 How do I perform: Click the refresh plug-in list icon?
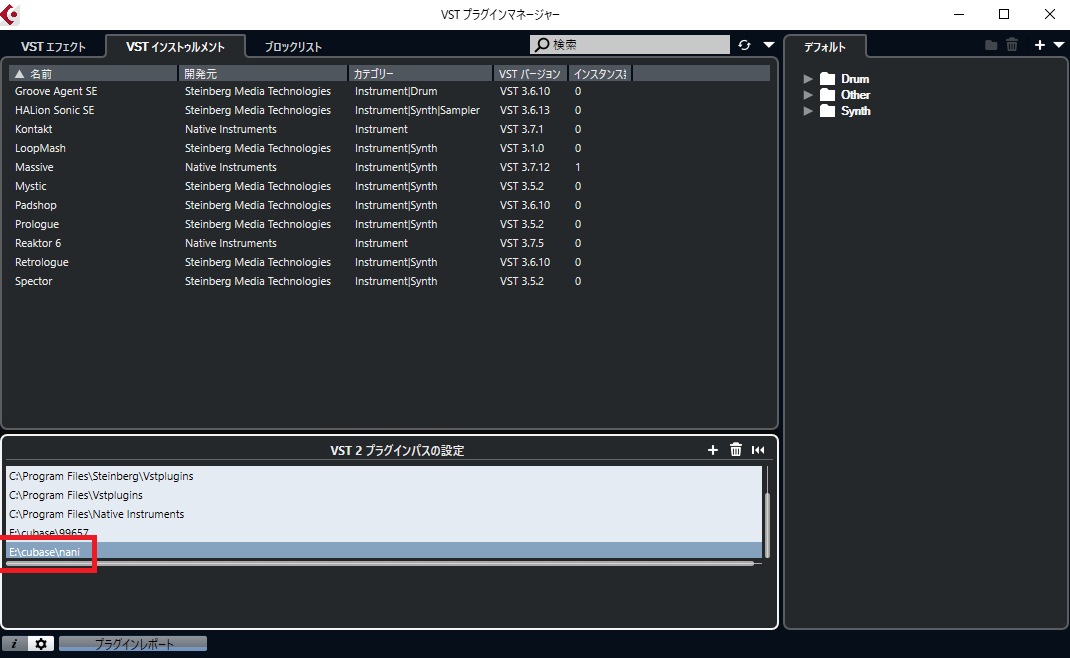tap(744, 45)
